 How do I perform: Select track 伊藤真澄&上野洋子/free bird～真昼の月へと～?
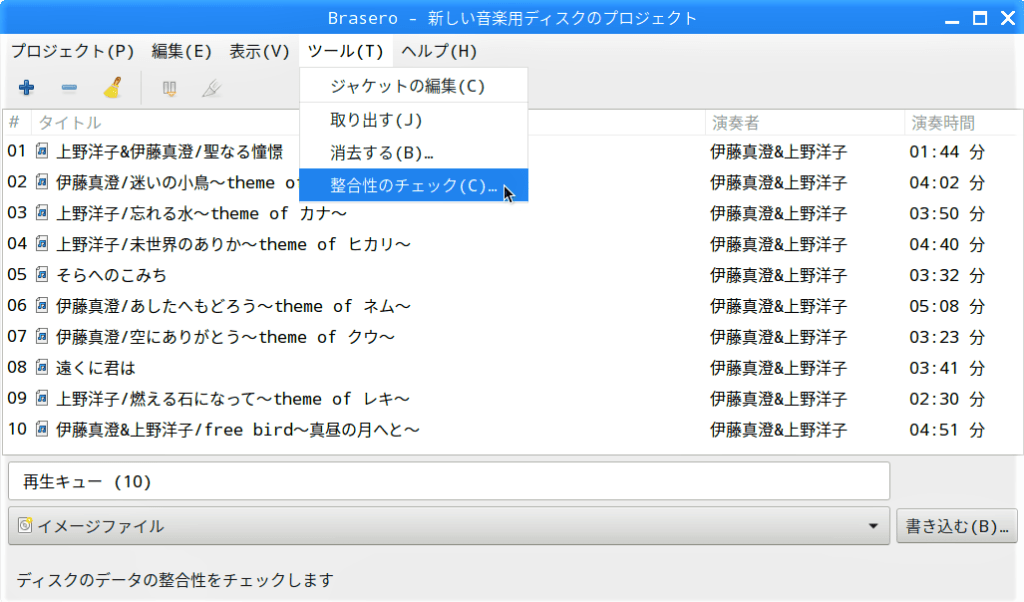(238, 430)
